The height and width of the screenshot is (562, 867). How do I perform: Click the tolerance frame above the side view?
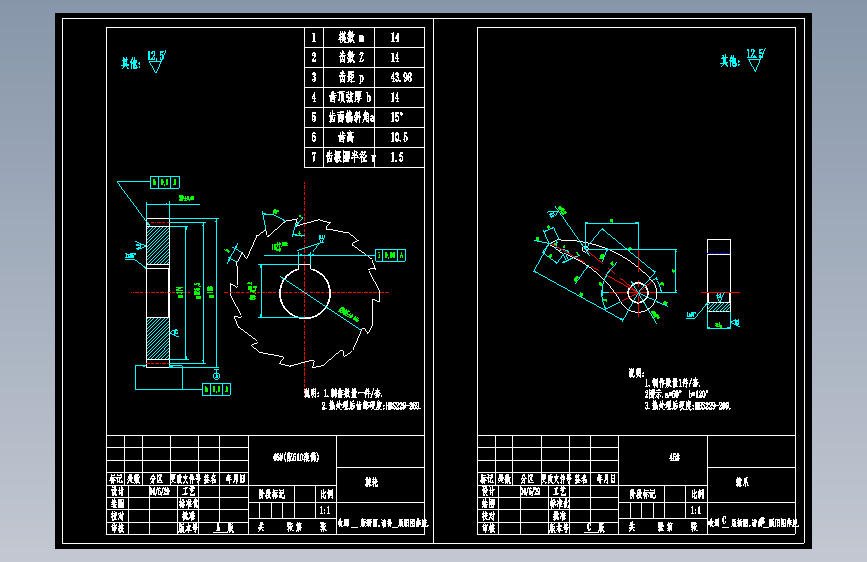(165, 182)
